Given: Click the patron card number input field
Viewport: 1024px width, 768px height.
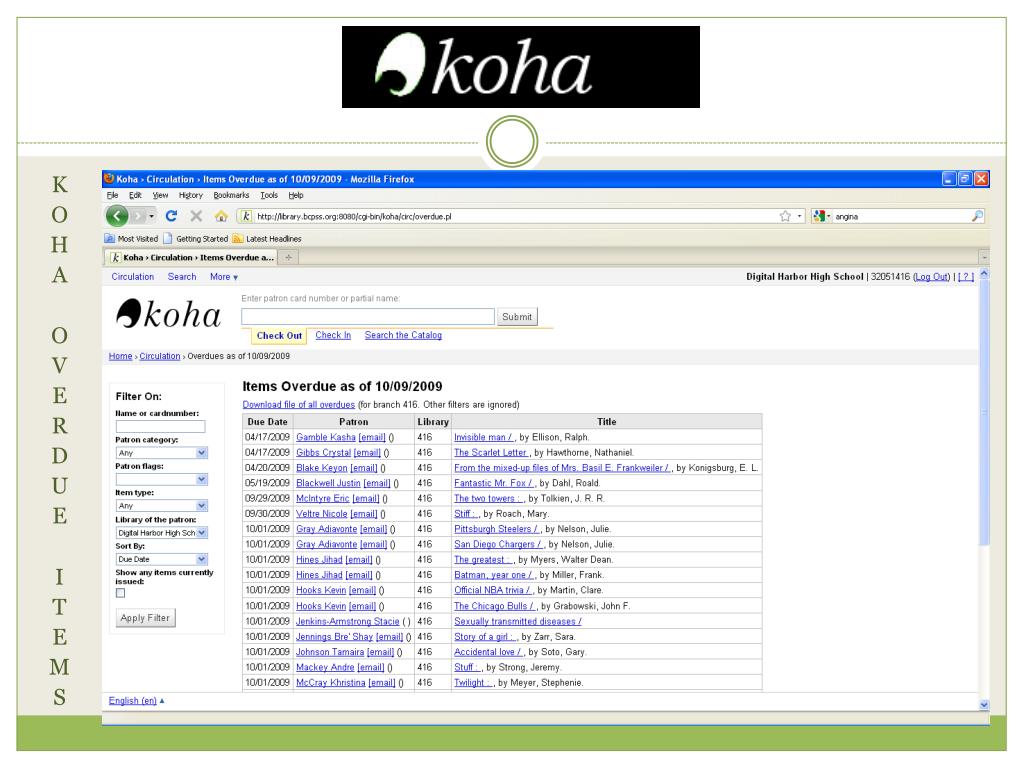Looking at the screenshot, I should point(368,317).
